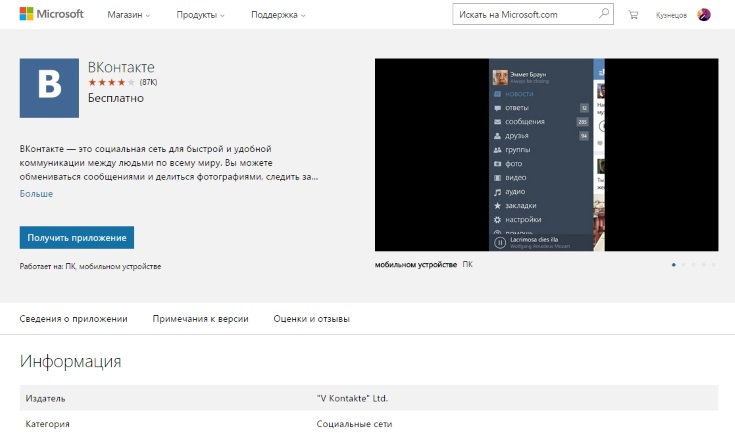This screenshot has height=433, width=735.
Task: Select the мобильном устройстве screenshot filter
Action: [x=416, y=265]
